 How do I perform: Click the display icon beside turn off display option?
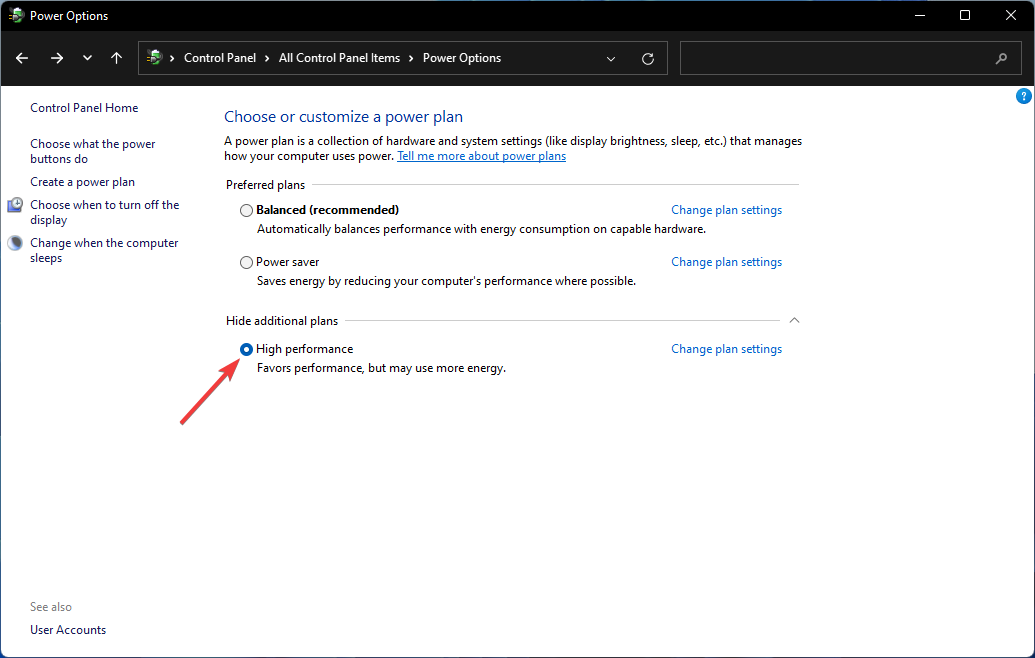click(x=14, y=204)
